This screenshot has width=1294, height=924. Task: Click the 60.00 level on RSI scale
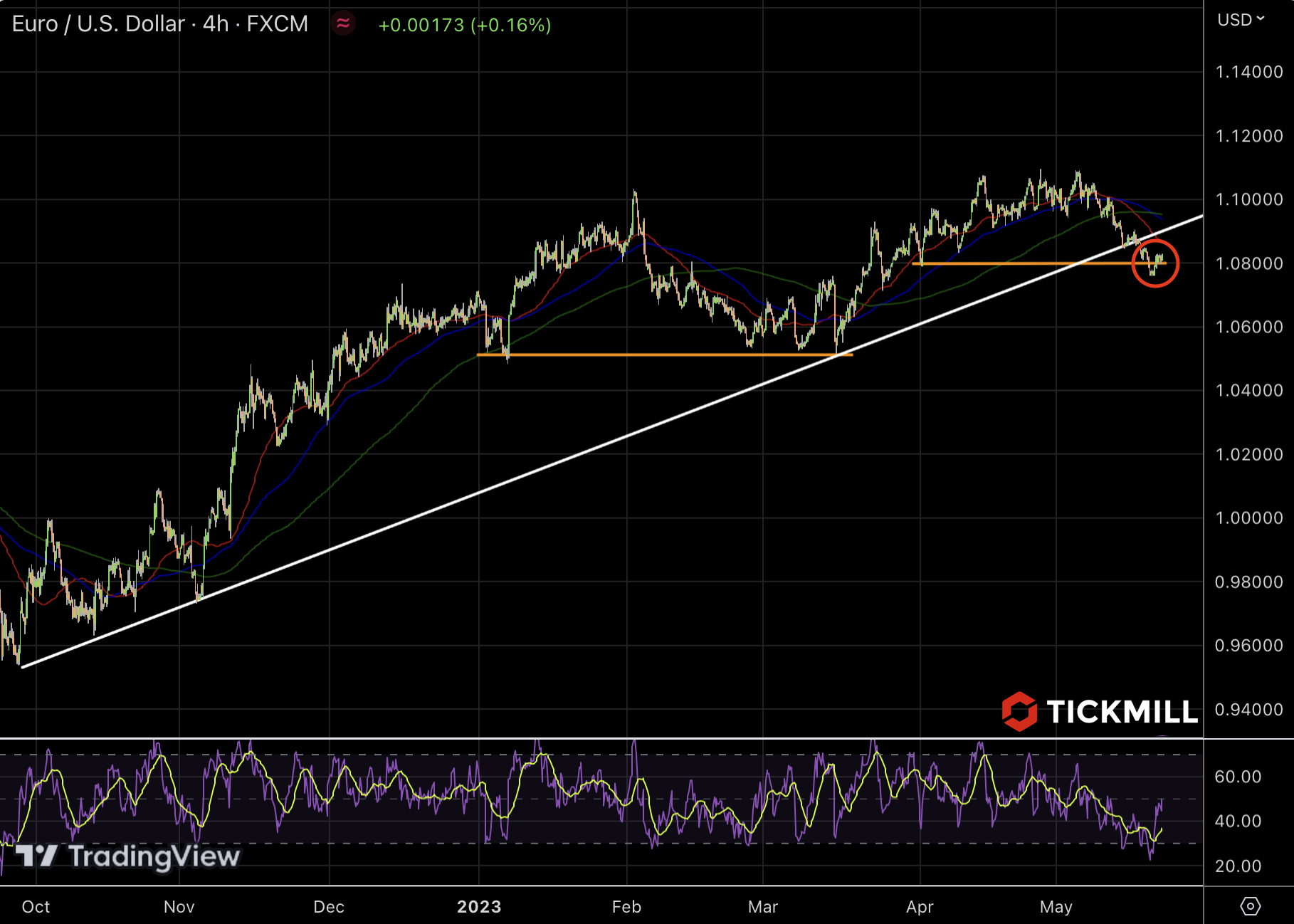point(1238,776)
